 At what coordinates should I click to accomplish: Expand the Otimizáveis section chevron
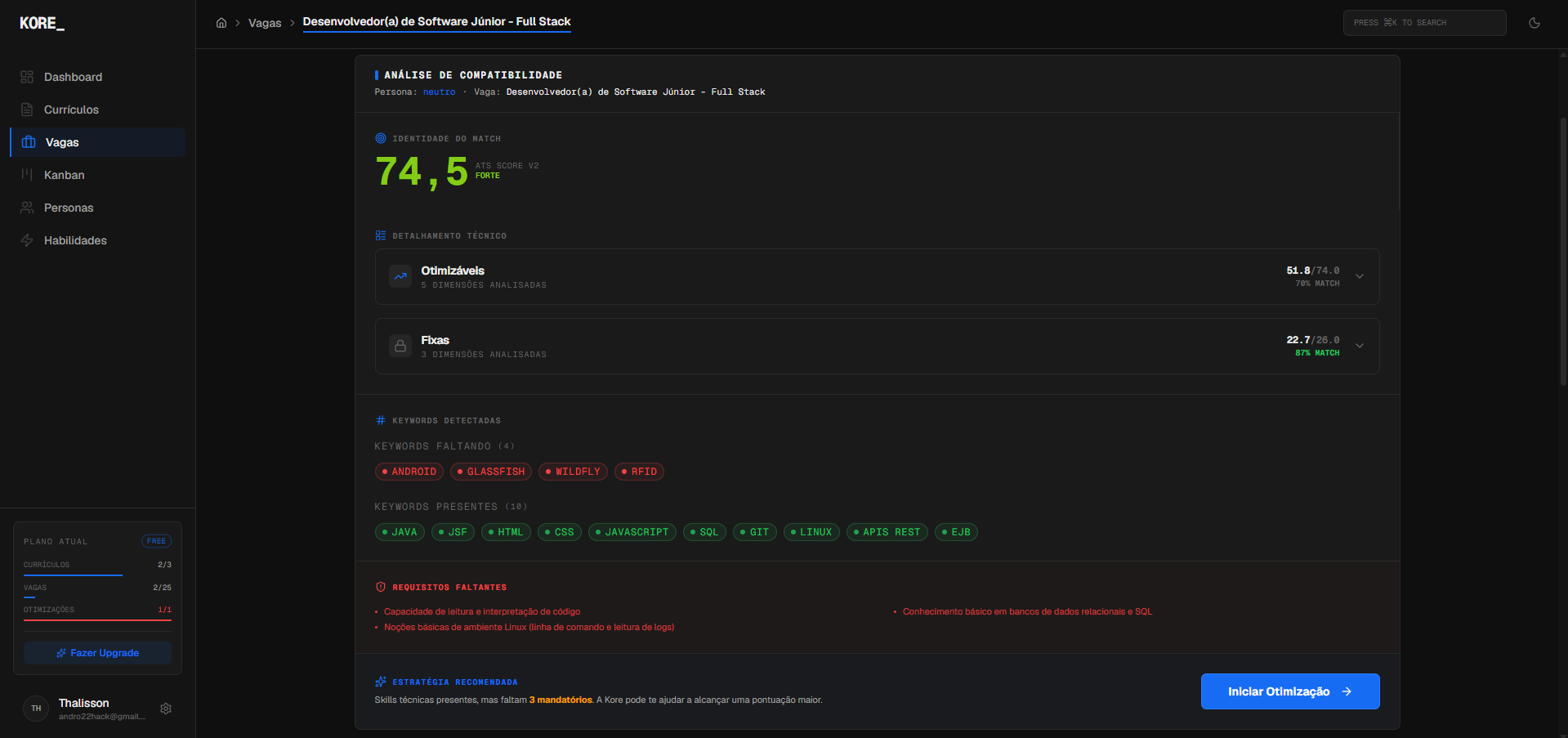[1360, 276]
